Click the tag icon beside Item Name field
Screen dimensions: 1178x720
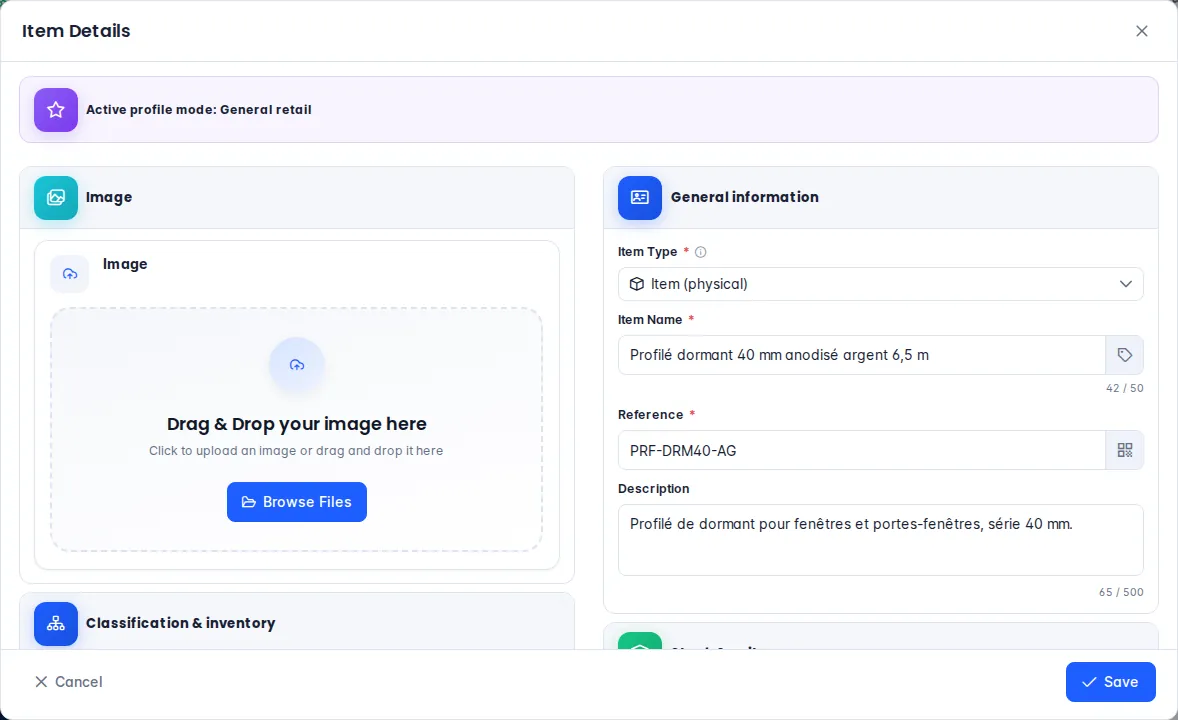click(x=1125, y=355)
